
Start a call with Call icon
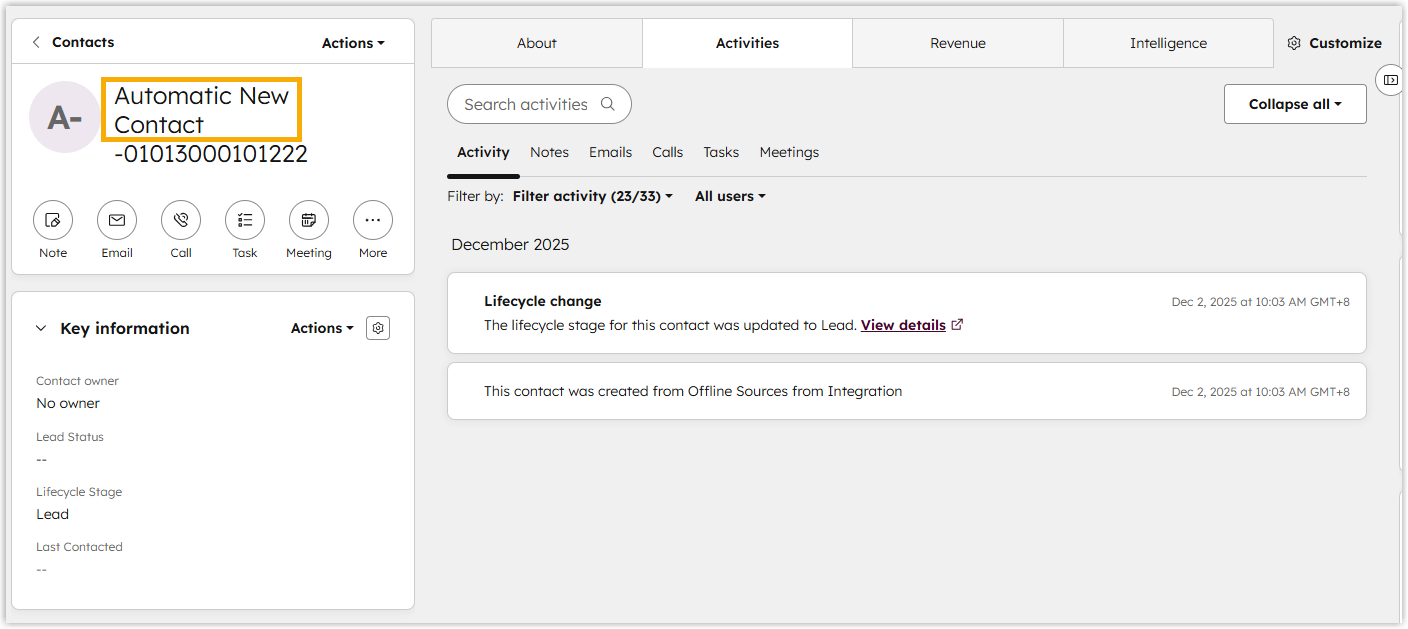181,220
